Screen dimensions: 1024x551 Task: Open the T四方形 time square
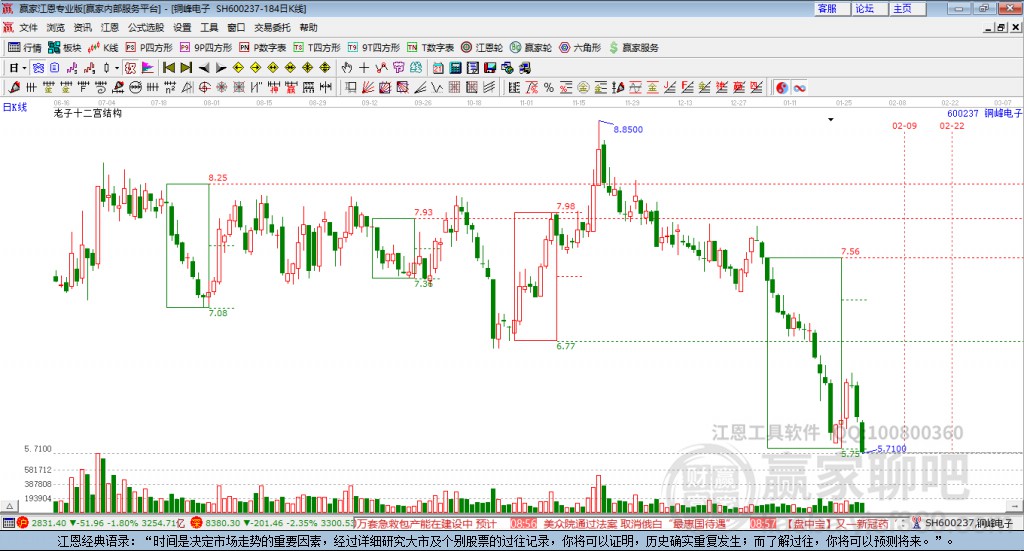coord(317,48)
